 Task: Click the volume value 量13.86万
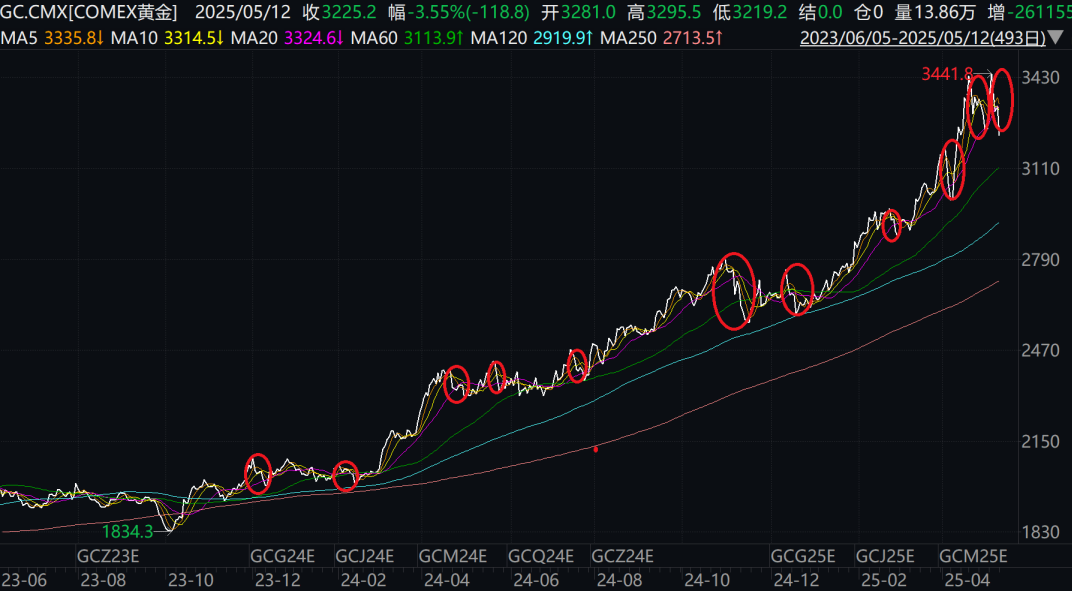pyautogui.click(x=935, y=12)
